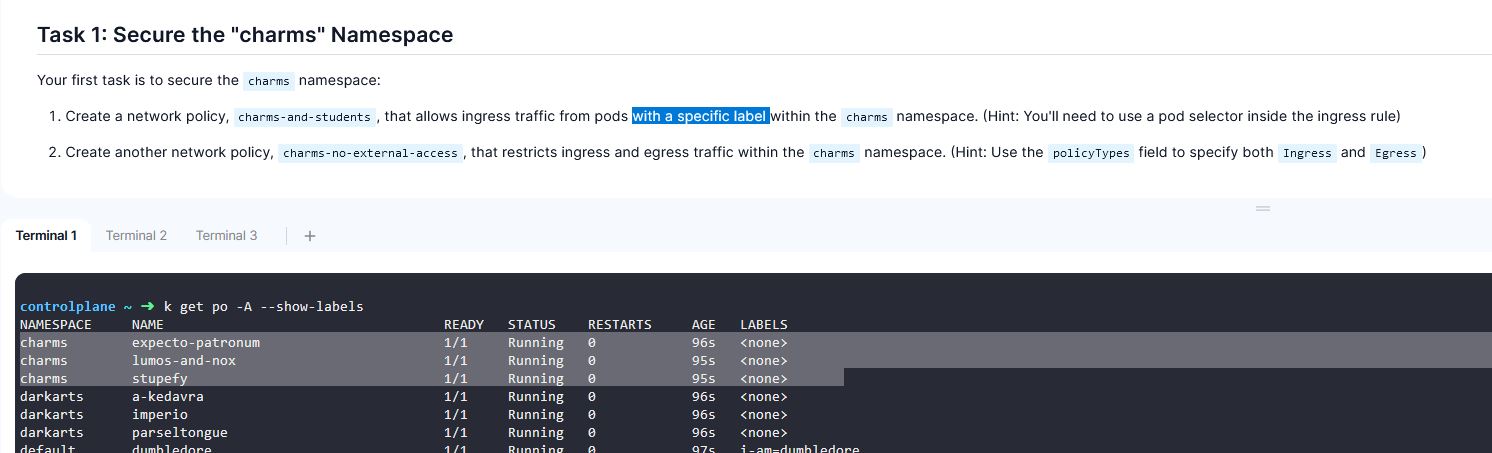The height and width of the screenshot is (453, 1492).
Task: Click the Ingress code chip in the hint
Action: [1307, 153]
